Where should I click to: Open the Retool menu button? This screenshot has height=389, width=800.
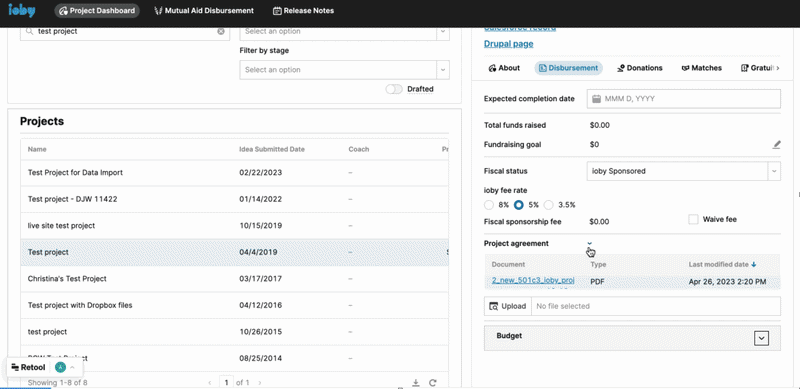click(x=29, y=367)
